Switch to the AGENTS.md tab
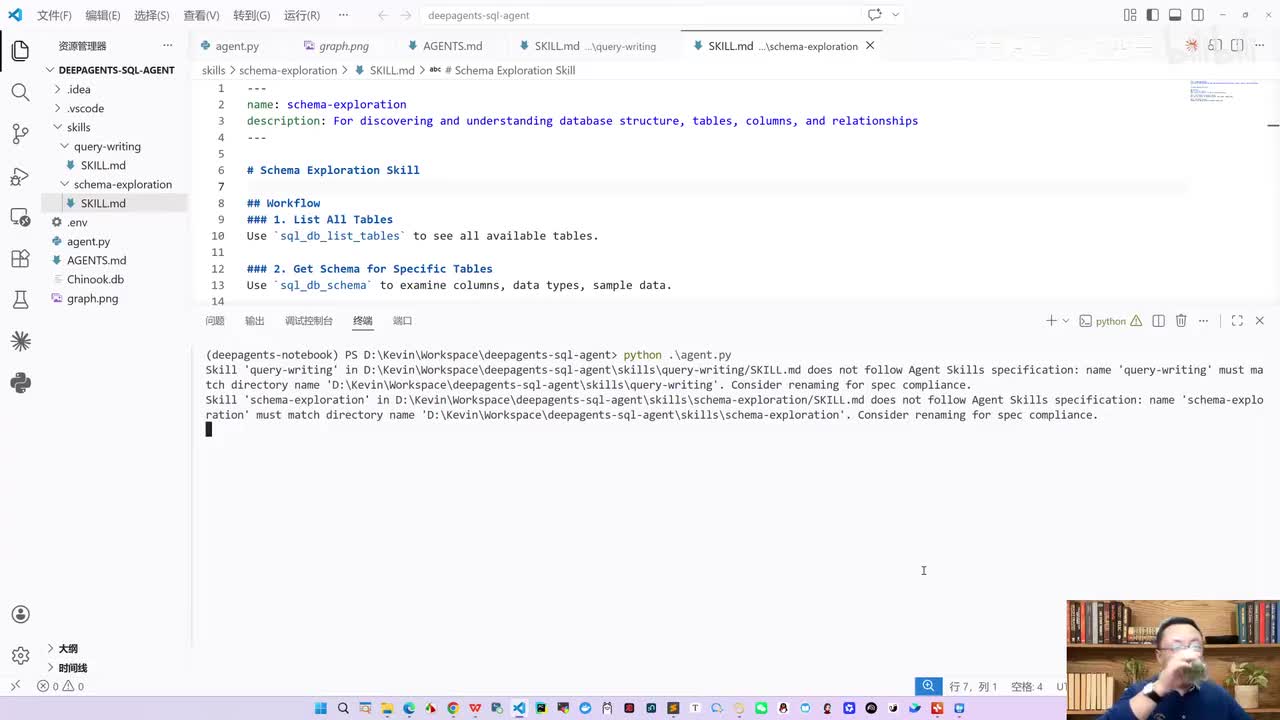Screen dimensions: 1280x720 point(445,46)
